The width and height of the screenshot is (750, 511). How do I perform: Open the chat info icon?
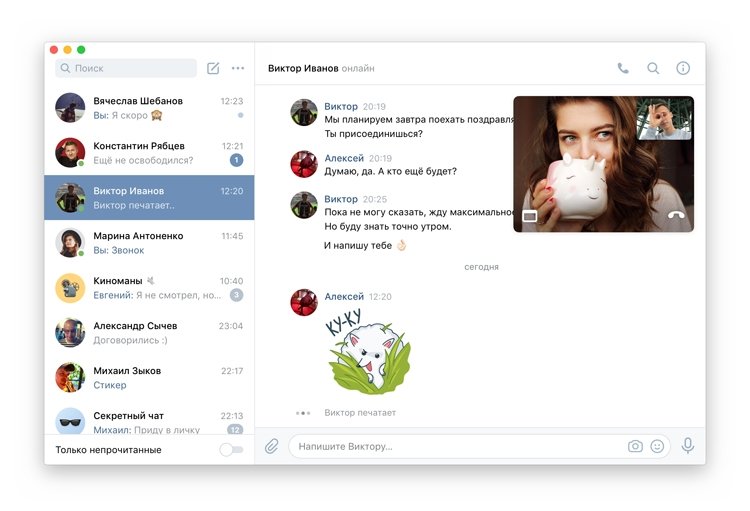coord(683,68)
